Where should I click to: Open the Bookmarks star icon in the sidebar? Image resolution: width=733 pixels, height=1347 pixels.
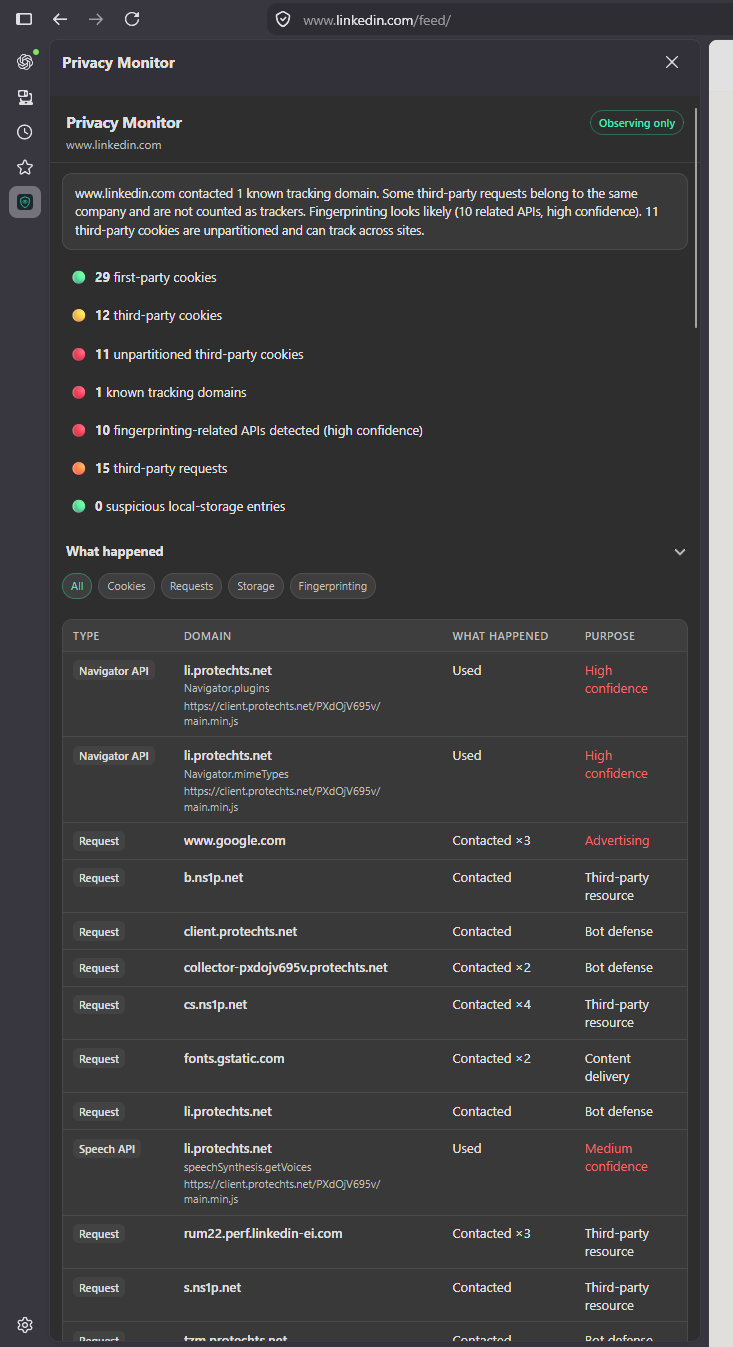coord(25,167)
